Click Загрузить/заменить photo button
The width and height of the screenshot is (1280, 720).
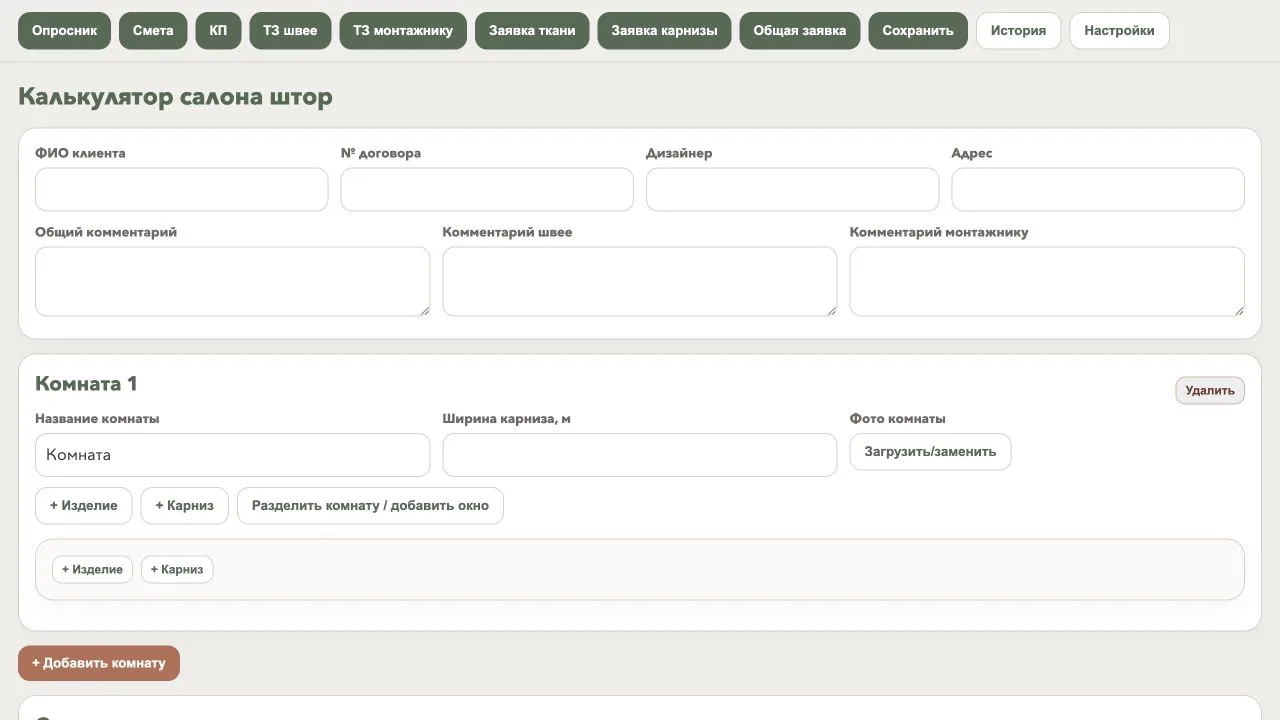(930, 451)
